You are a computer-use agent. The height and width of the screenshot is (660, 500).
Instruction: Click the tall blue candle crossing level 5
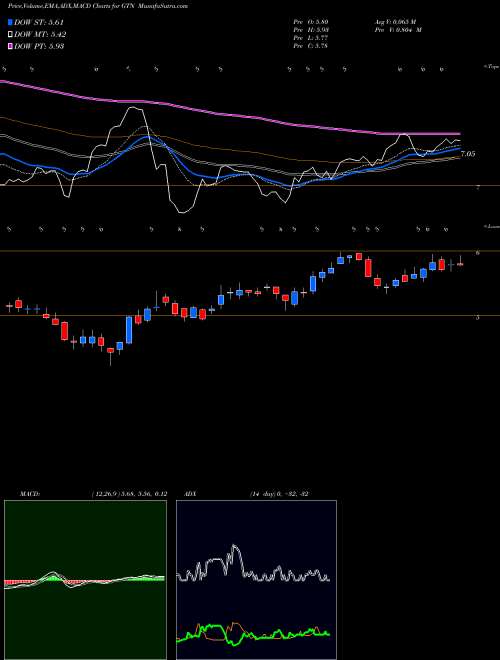tap(129, 330)
